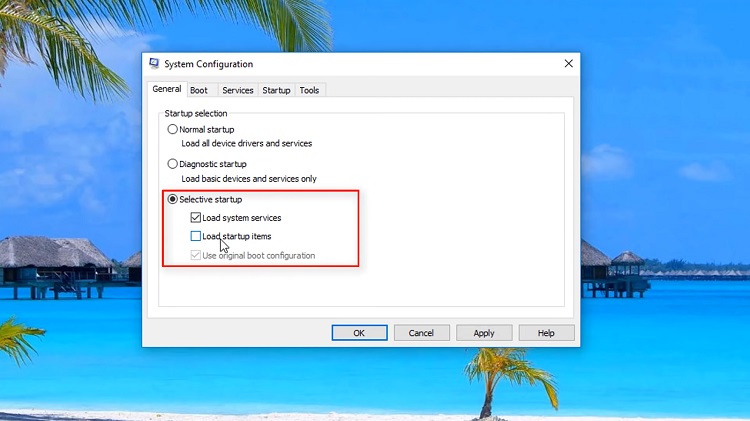Click the Cancel button

[x=421, y=333]
